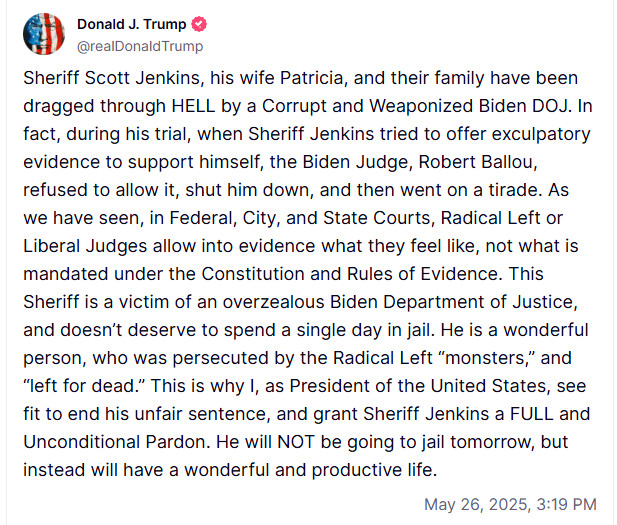Click the word FULL in post
617x525 pixels.
[x=532, y=414]
